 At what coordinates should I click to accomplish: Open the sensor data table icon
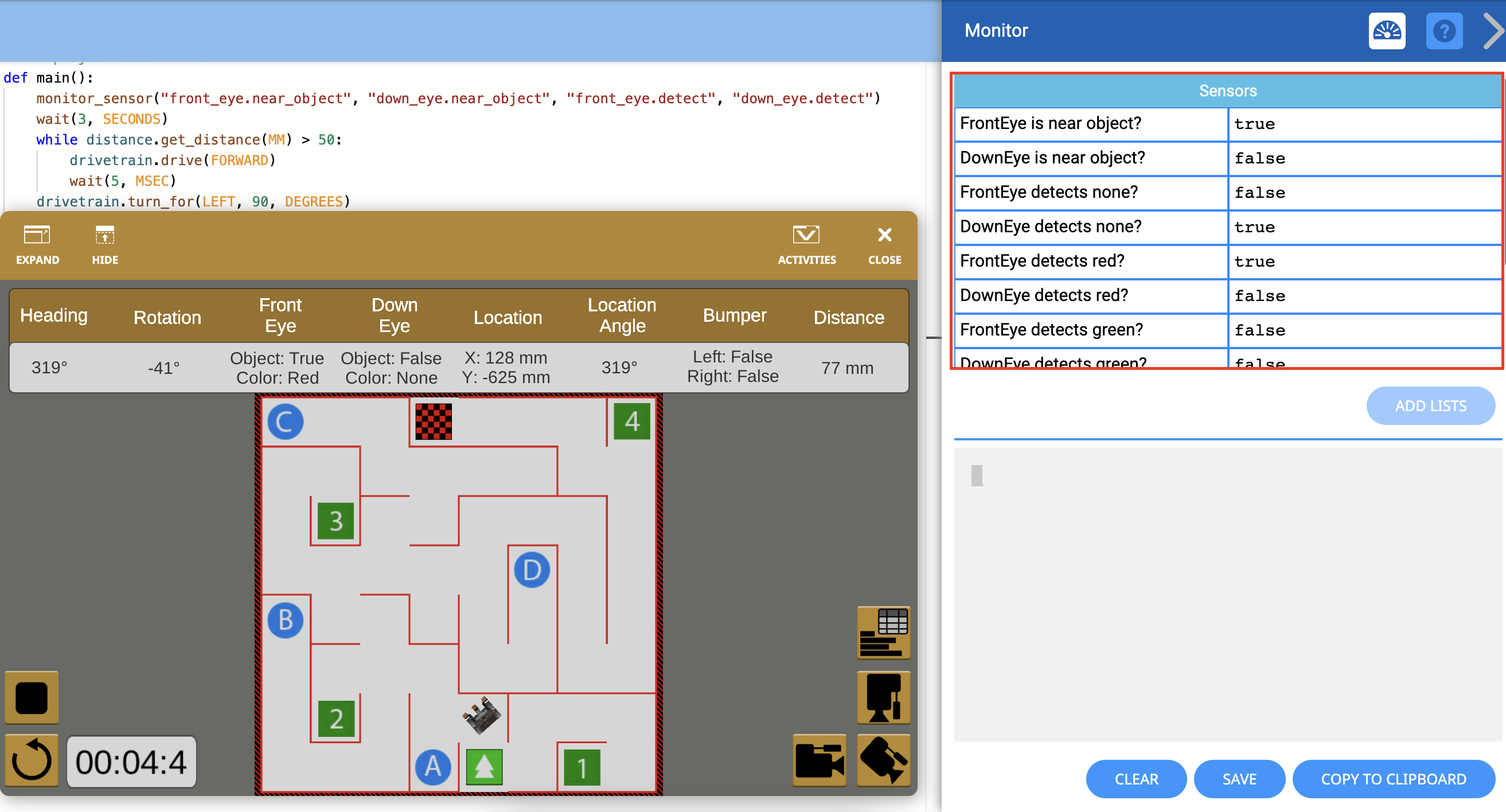(883, 633)
